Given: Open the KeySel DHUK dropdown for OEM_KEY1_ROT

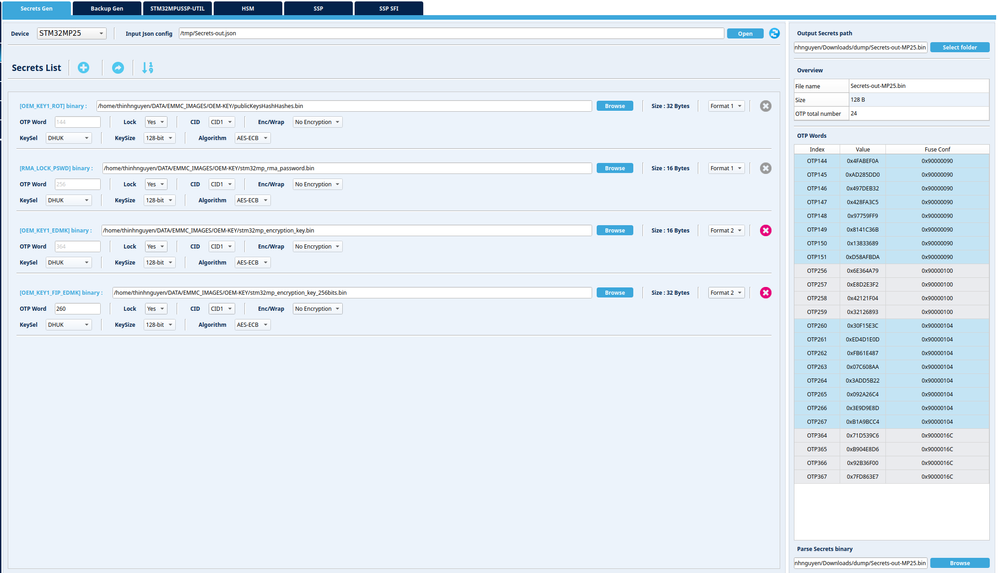Looking at the screenshot, I should click(x=68, y=138).
